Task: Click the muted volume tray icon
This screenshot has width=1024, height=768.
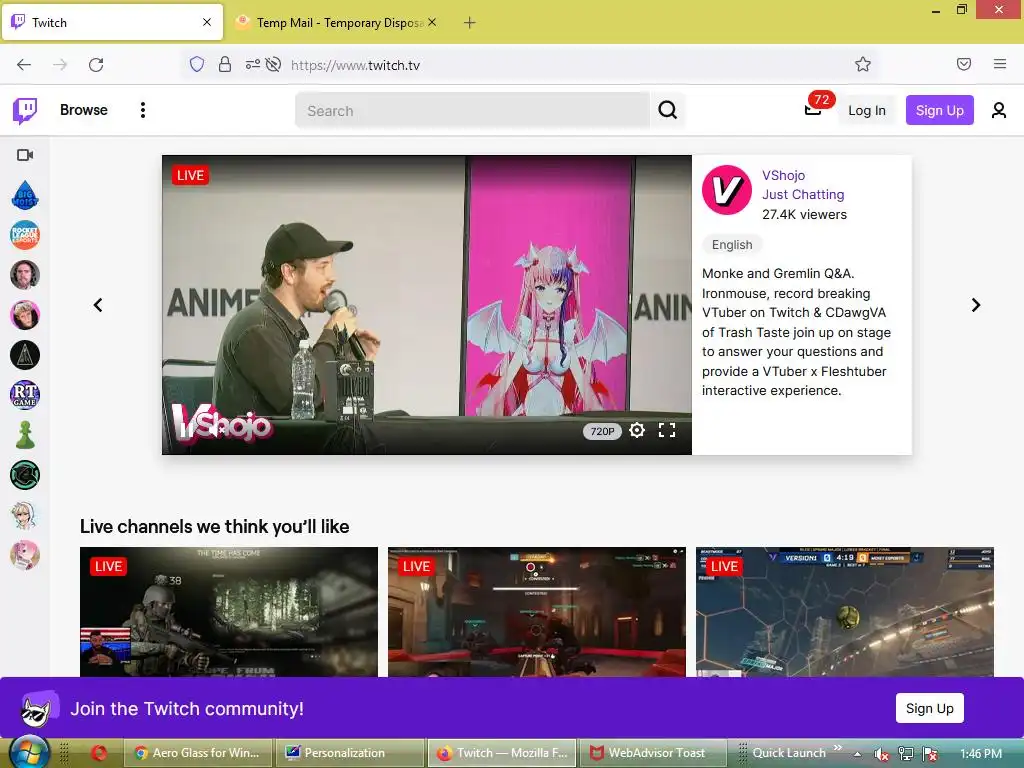Action: [x=881, y=754]
